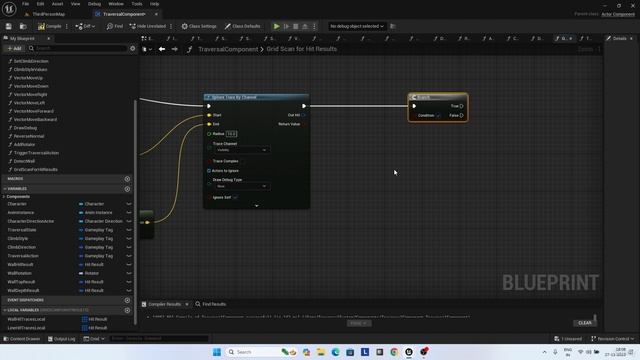This screenshot has width=640, height=360.
Task: Toggle visibility of AnimInstance variable
Action: (129, 213)
